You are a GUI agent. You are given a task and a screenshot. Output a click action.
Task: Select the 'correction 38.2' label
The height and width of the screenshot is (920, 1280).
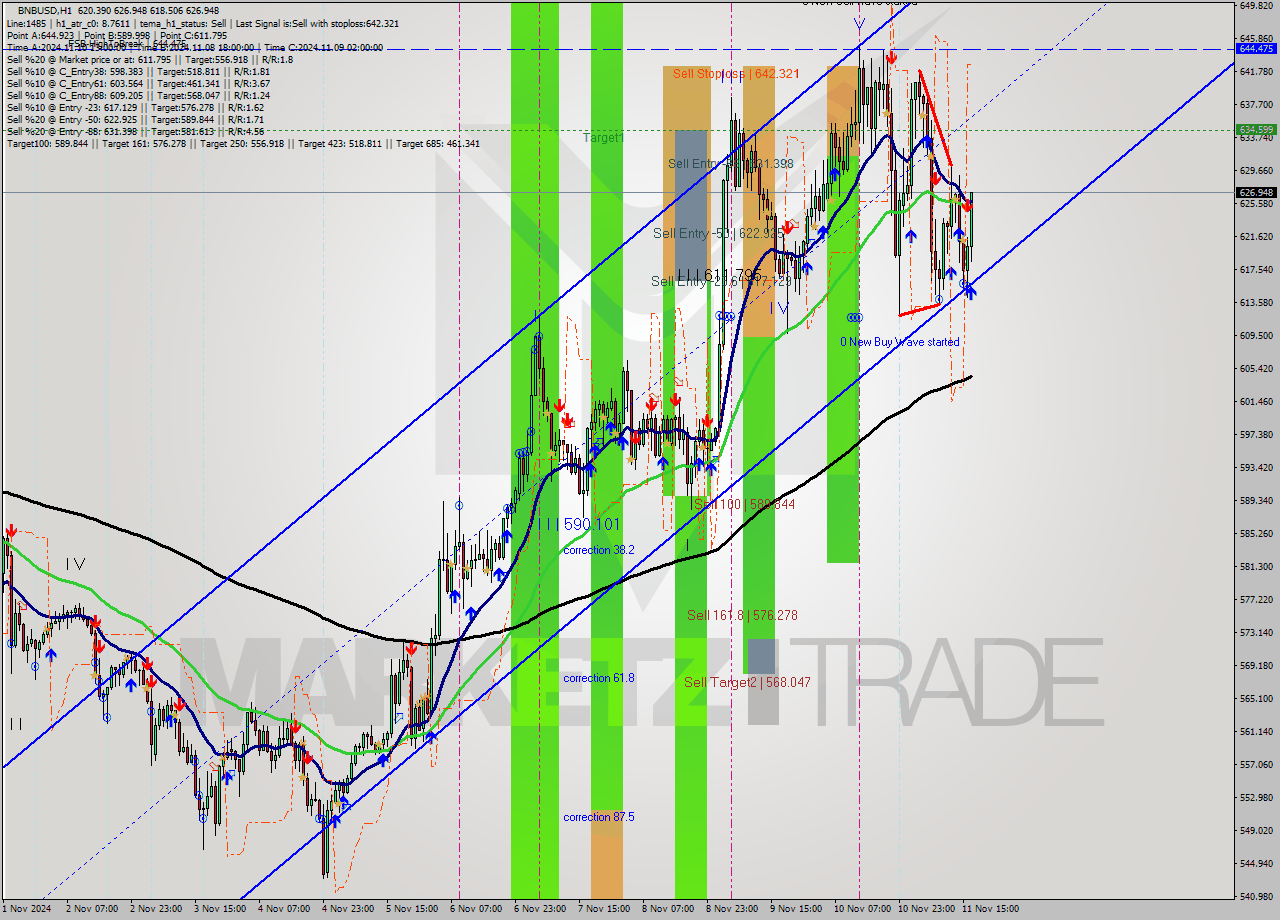click(598, 550)
